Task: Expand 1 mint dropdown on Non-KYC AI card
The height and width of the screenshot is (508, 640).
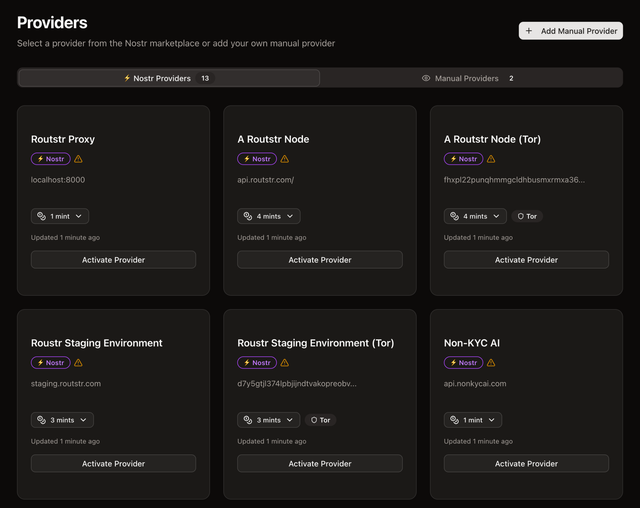Action: tap(473, 420)
